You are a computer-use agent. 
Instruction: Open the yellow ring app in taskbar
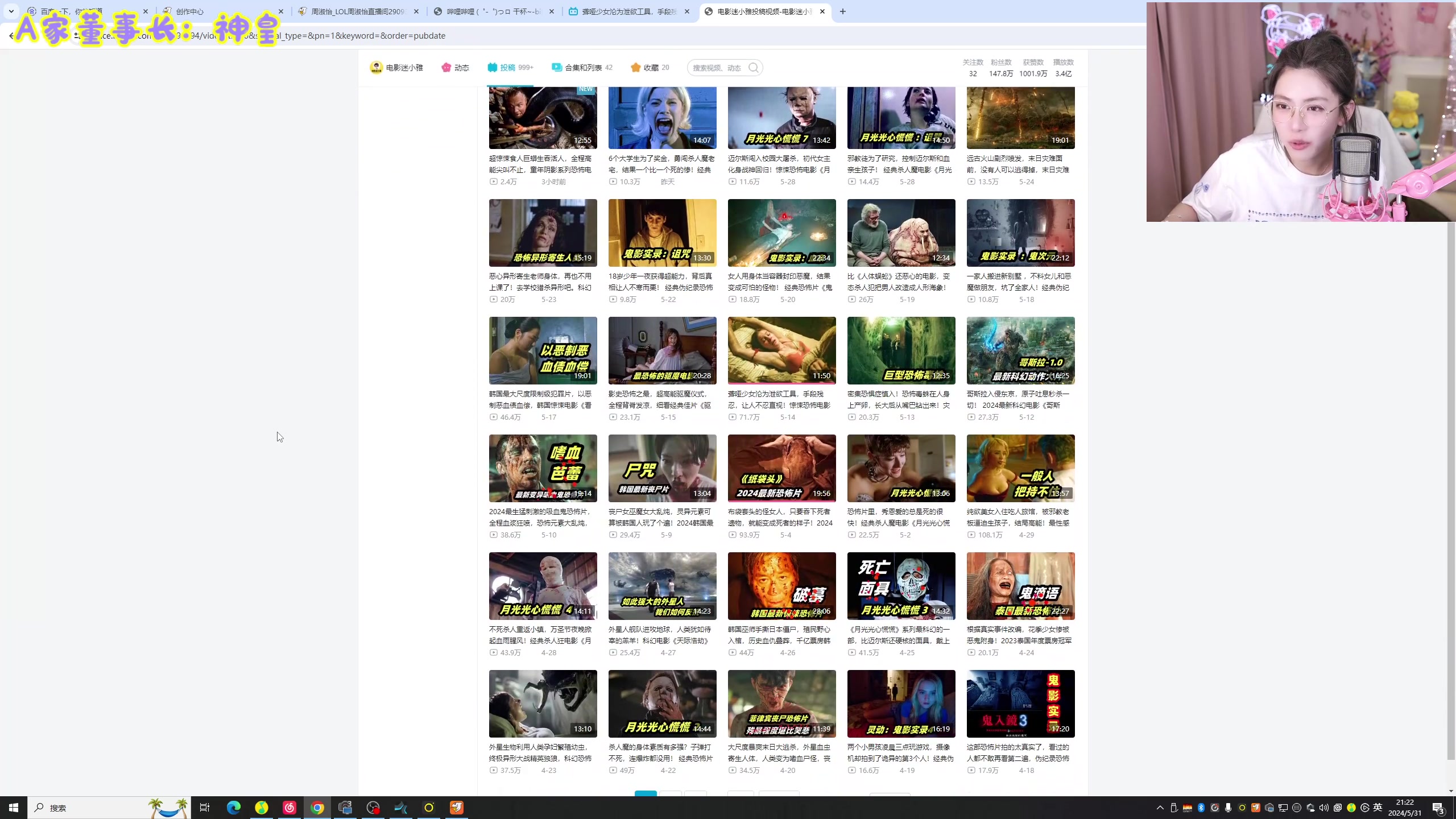429,808
